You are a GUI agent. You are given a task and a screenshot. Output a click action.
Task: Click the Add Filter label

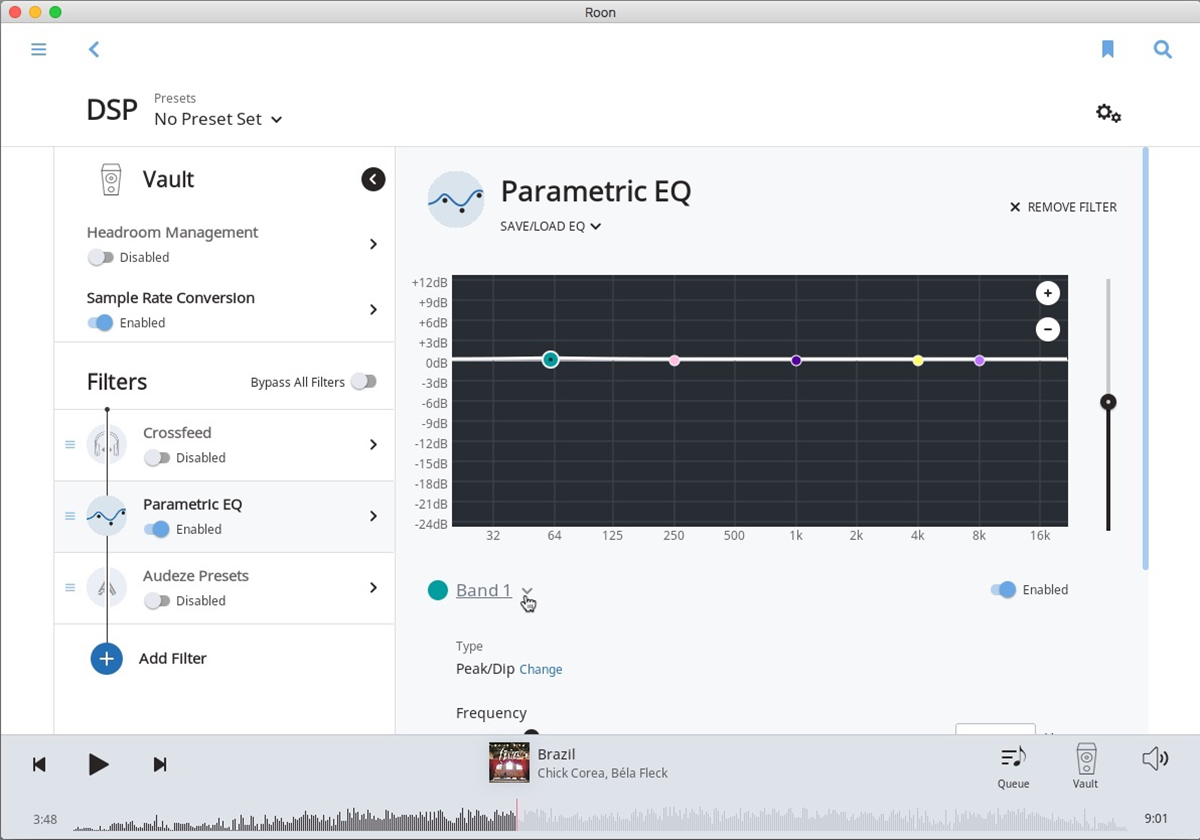click(x=173, y=658)
